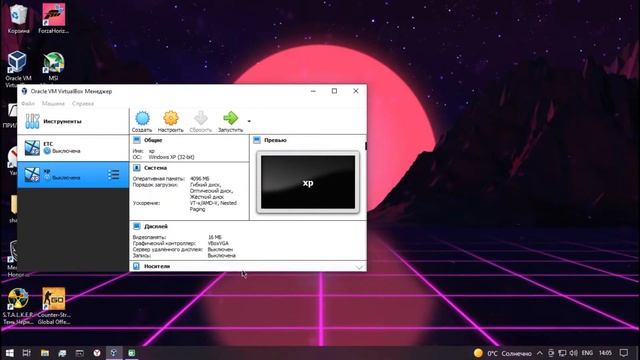Viewport: 640px width, 360px height.
Task: Click the Task View taskbar icon
Action: coord(27,353)
